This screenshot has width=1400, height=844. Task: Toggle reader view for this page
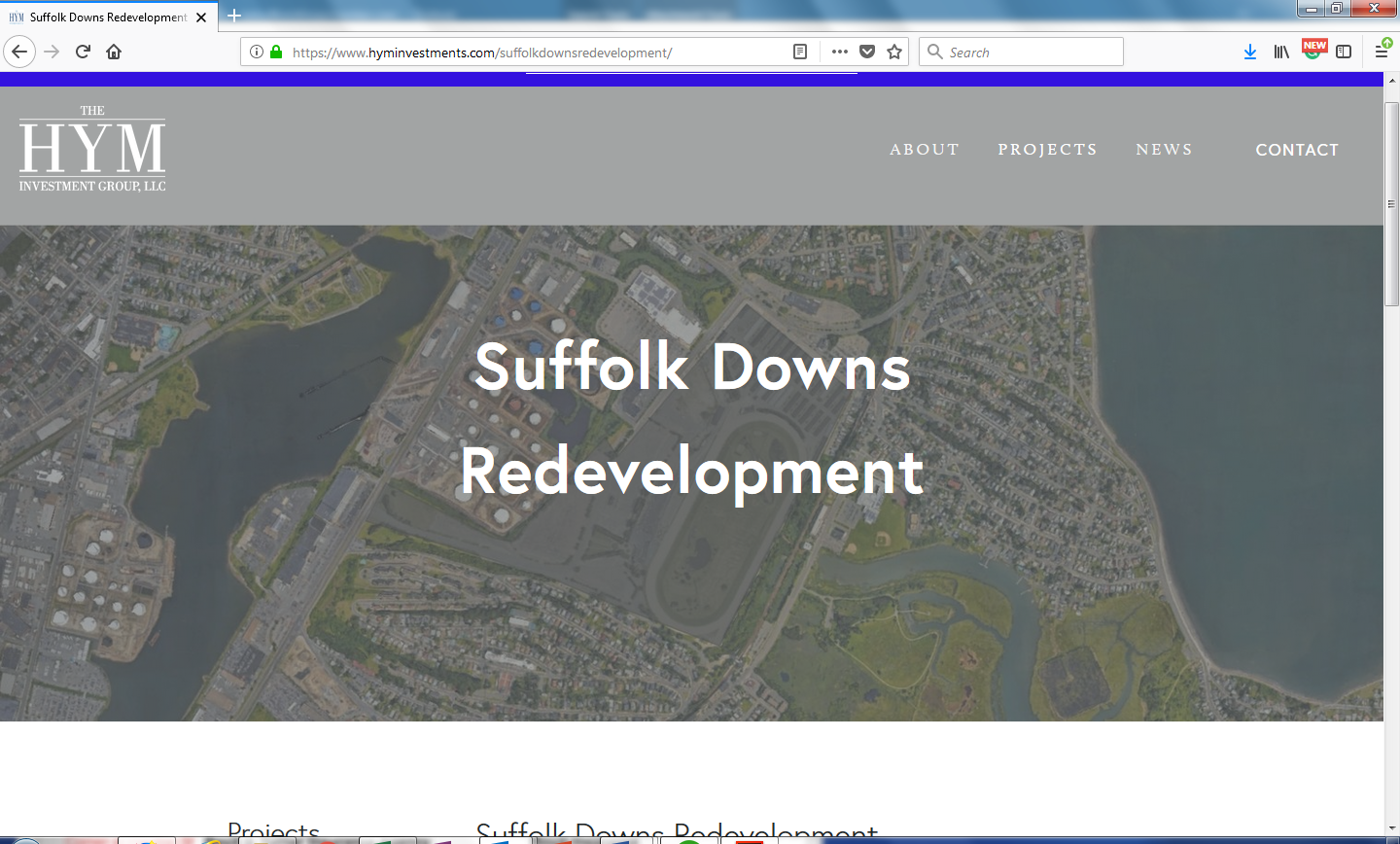pyautogui.click(x=800, y=52)
